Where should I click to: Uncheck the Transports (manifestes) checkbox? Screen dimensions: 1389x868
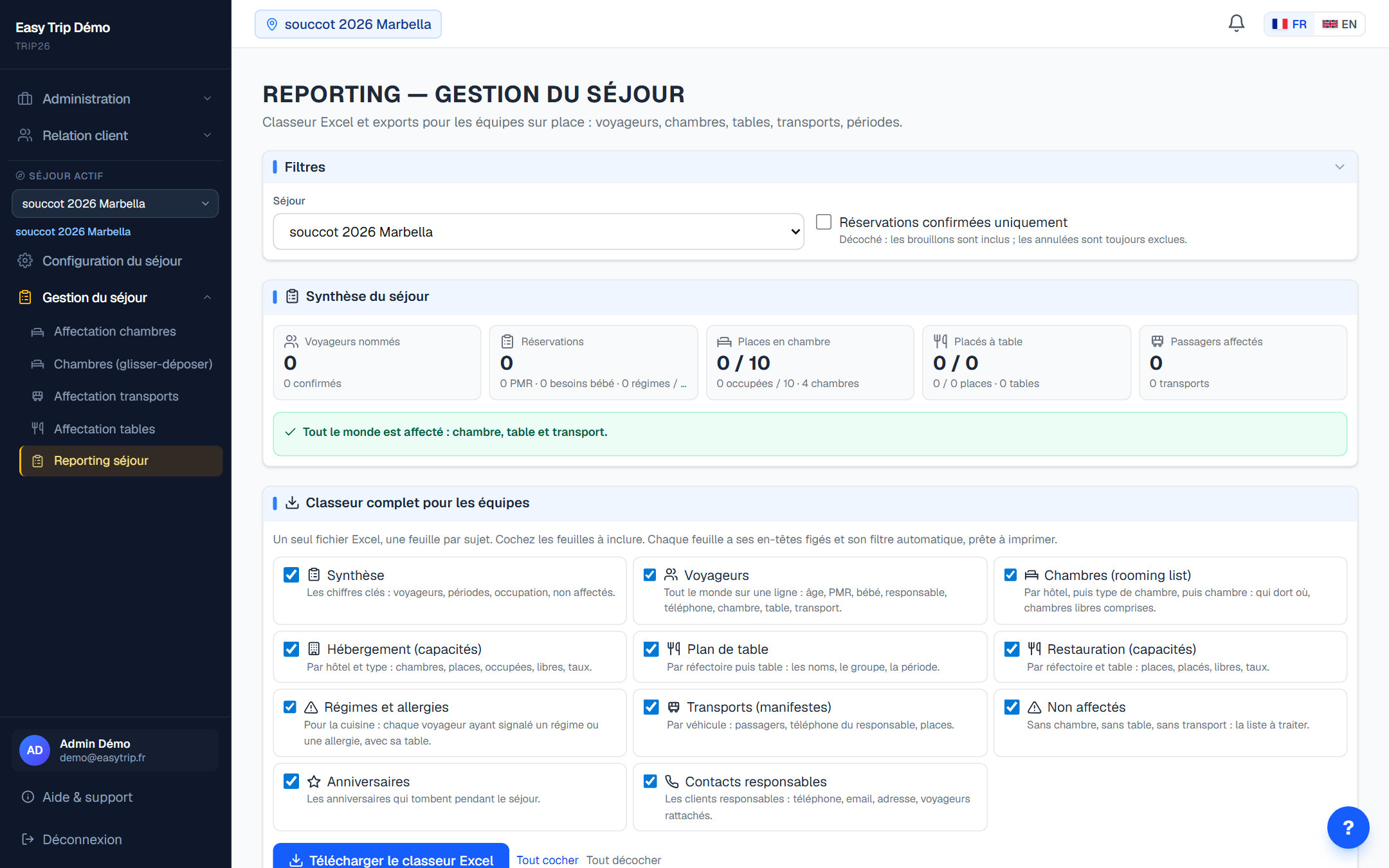tap(651, 707)
